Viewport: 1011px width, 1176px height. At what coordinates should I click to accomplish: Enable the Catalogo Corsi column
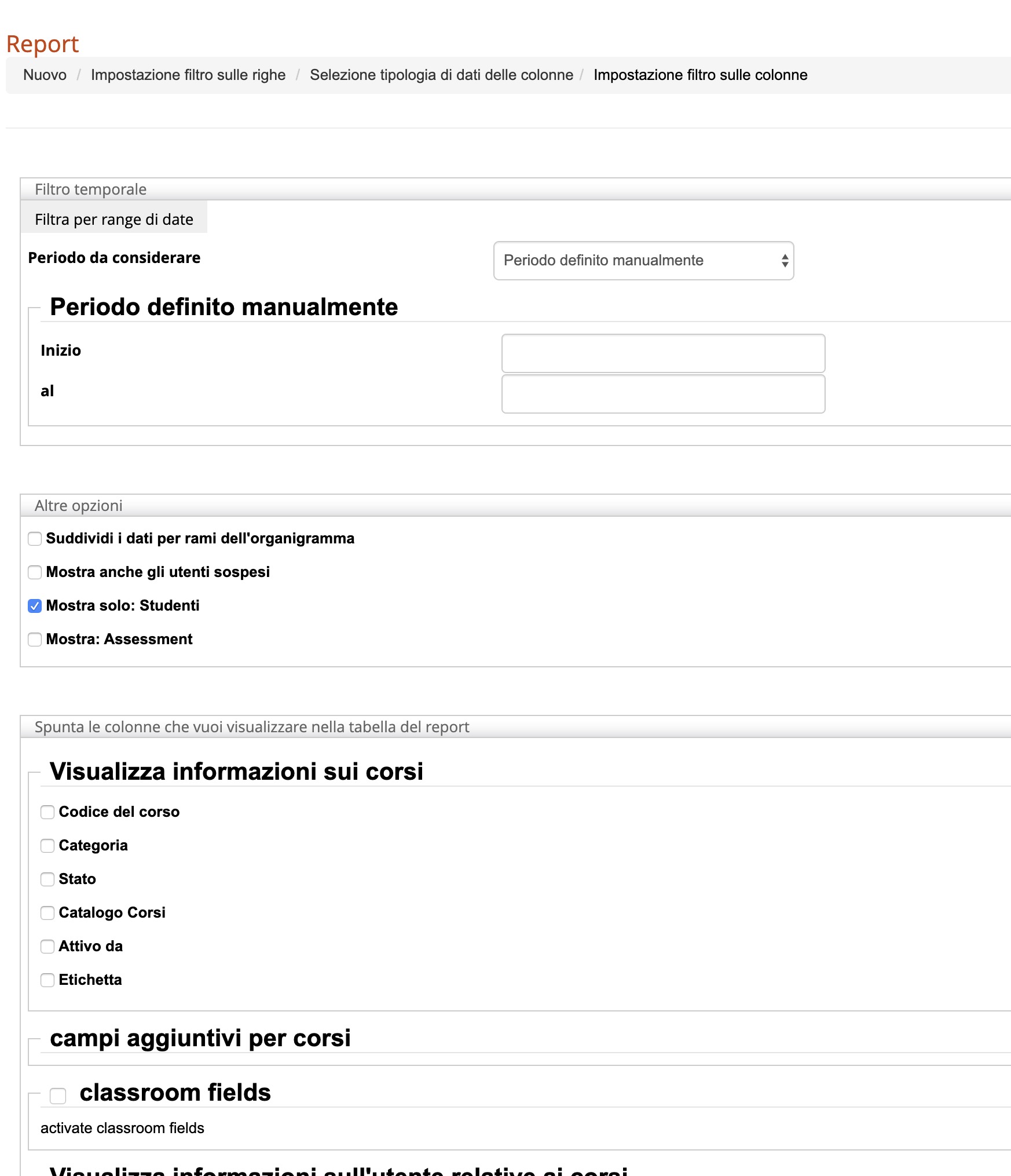point(47,913)
